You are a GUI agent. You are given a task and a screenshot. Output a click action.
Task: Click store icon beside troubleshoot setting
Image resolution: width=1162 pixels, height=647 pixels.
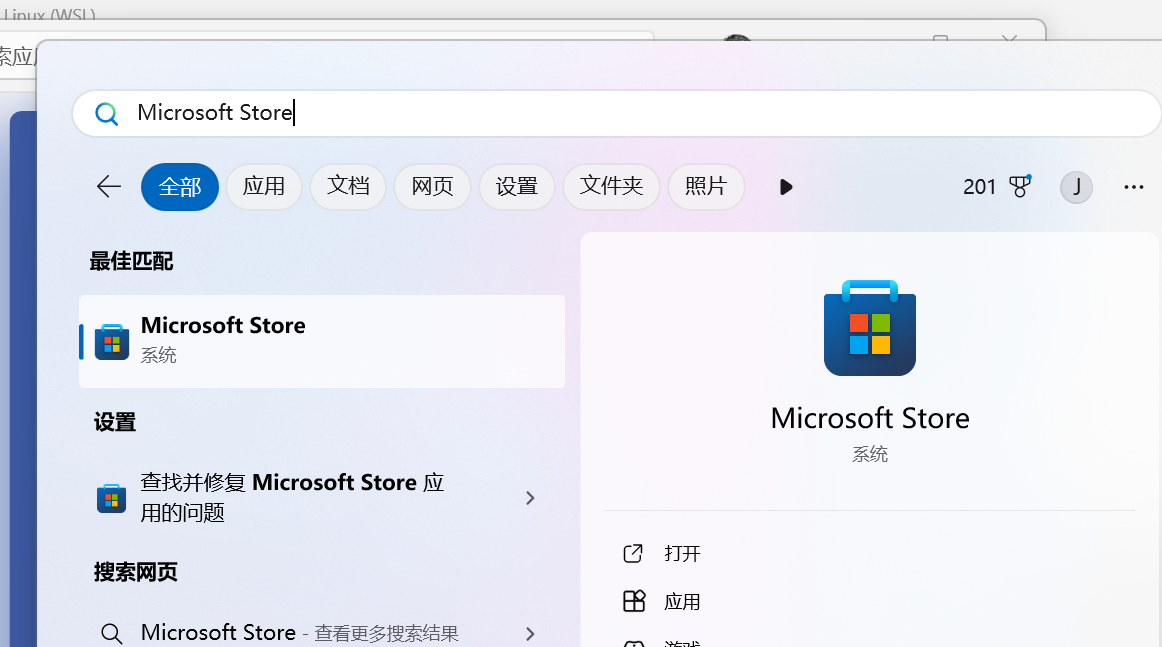click(x=111, y=498)
